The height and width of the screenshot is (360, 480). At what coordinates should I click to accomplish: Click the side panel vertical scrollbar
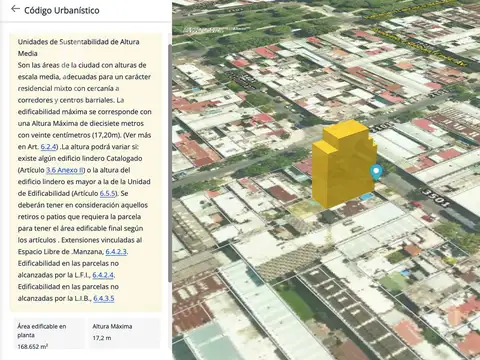click(170, 163)
